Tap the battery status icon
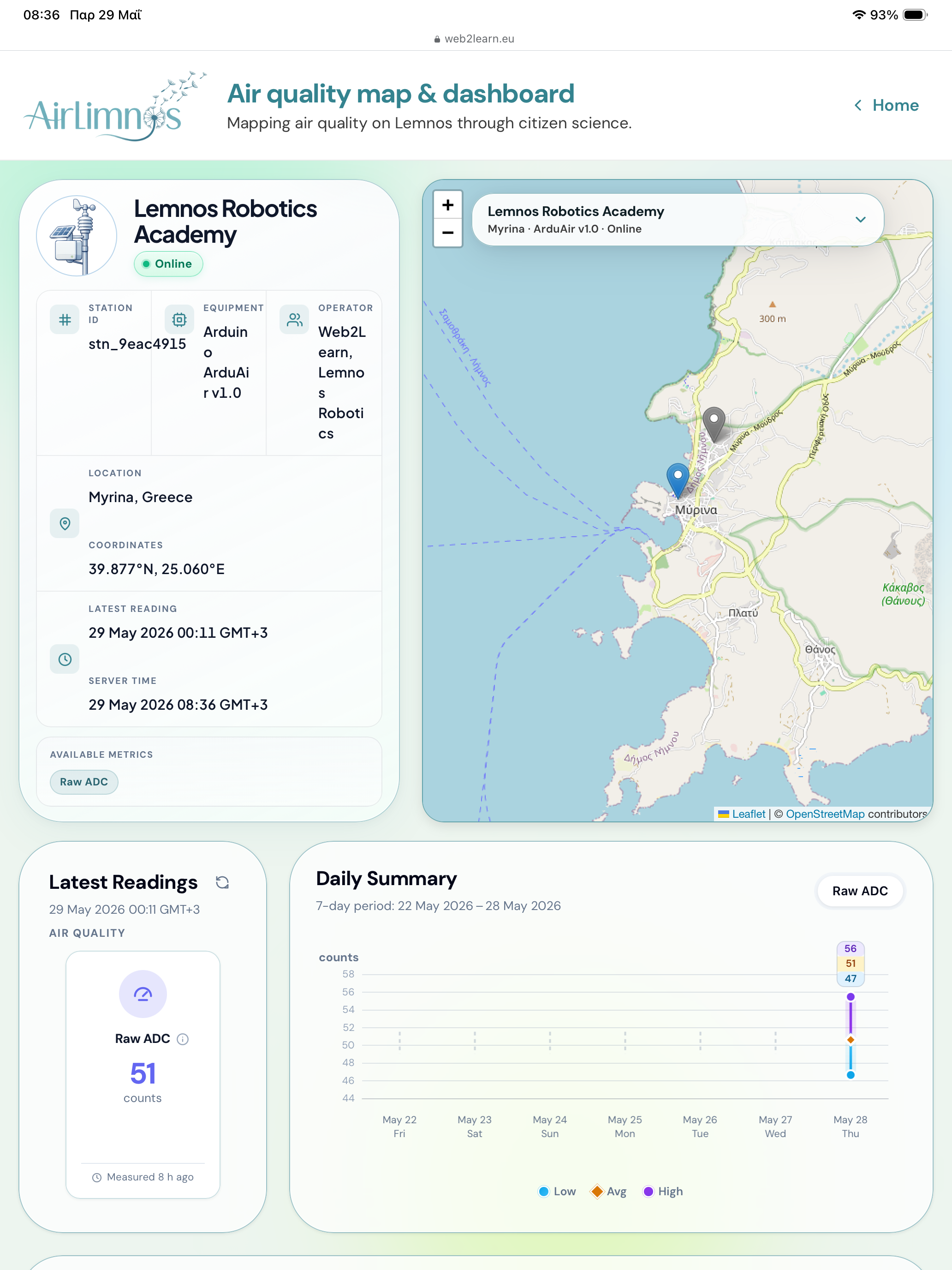This screenshot has height=1270, width=952. 915,15
